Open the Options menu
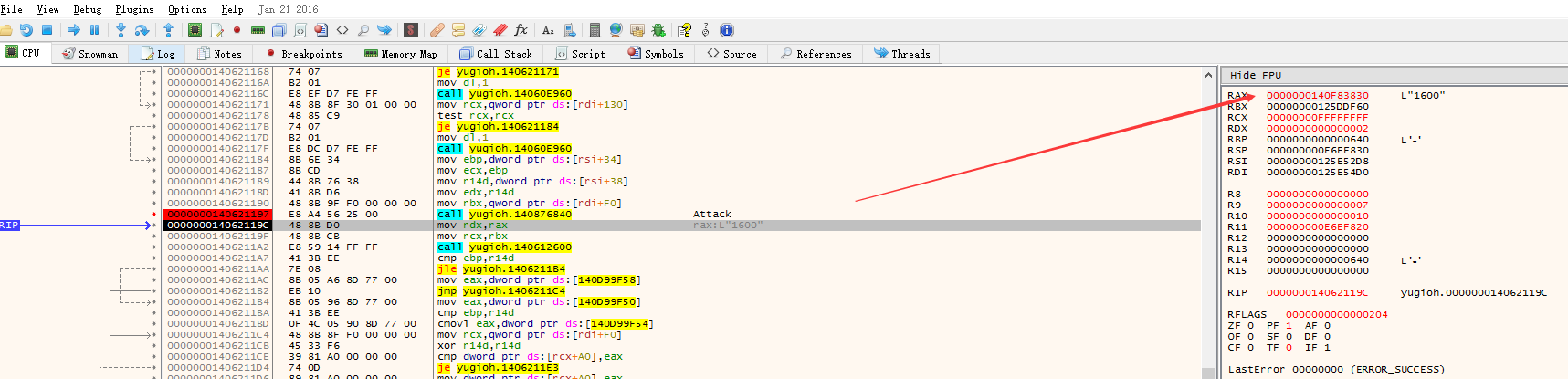 coord(187,9)
